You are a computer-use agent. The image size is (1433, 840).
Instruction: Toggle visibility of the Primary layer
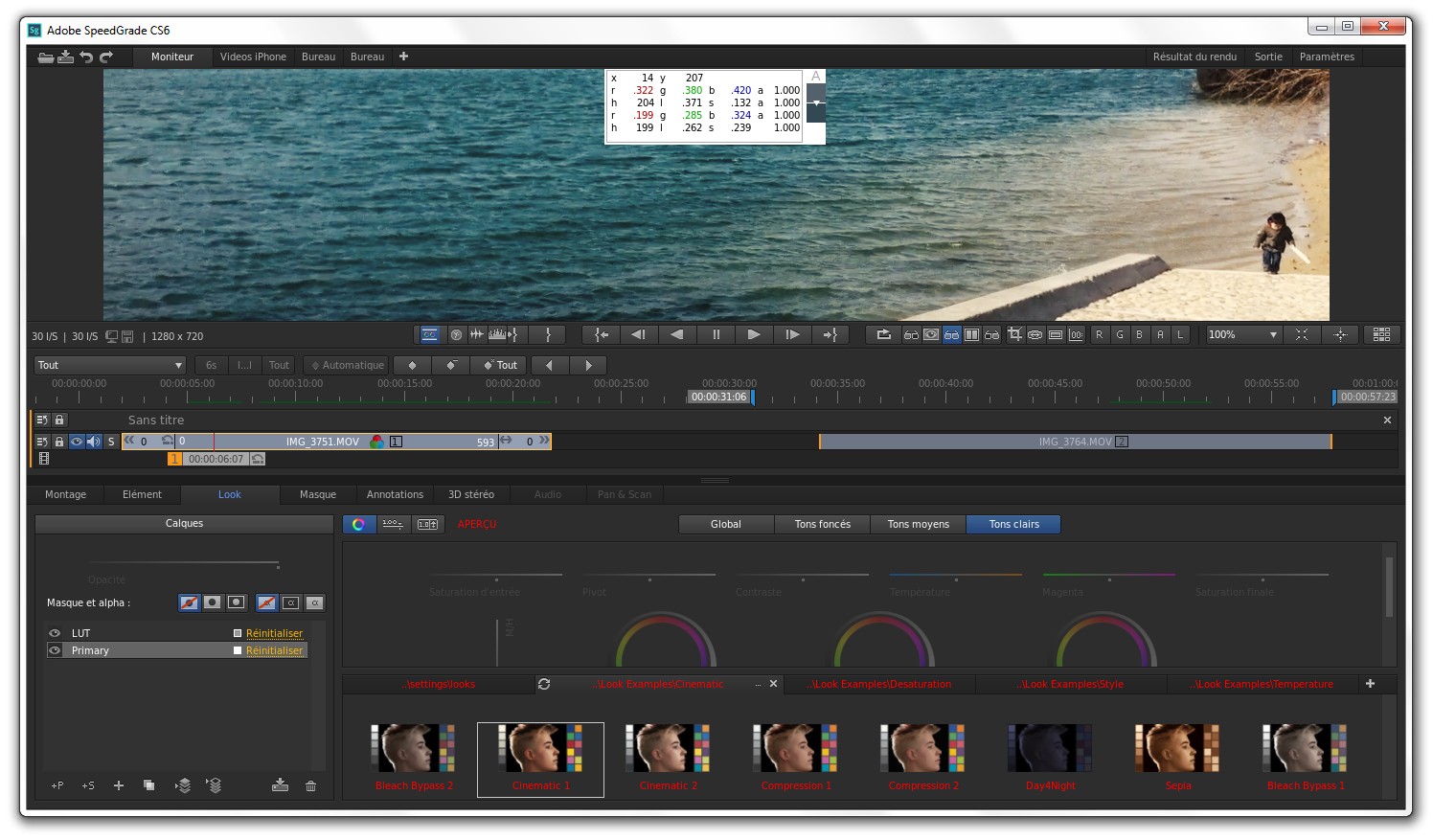pos(55,650)
